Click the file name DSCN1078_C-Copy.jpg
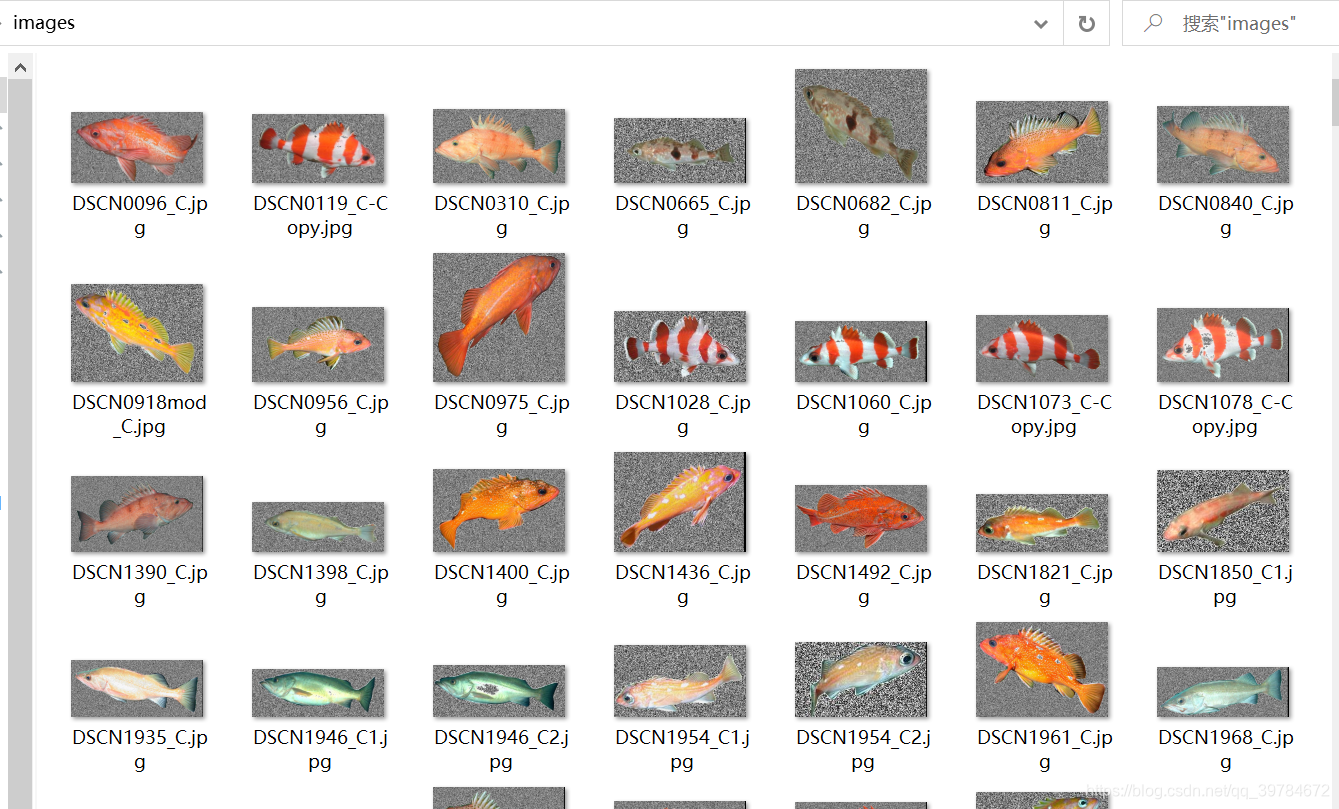 [x=1226, y=415]
